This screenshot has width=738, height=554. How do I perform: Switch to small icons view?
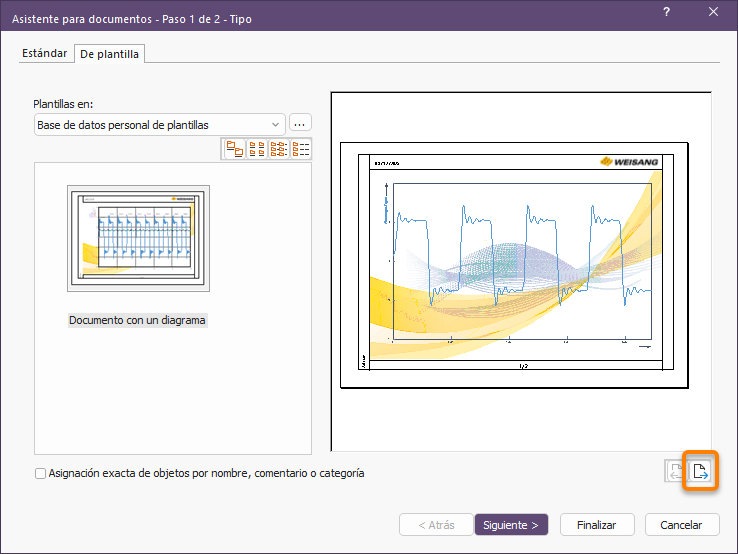(257, 149)
